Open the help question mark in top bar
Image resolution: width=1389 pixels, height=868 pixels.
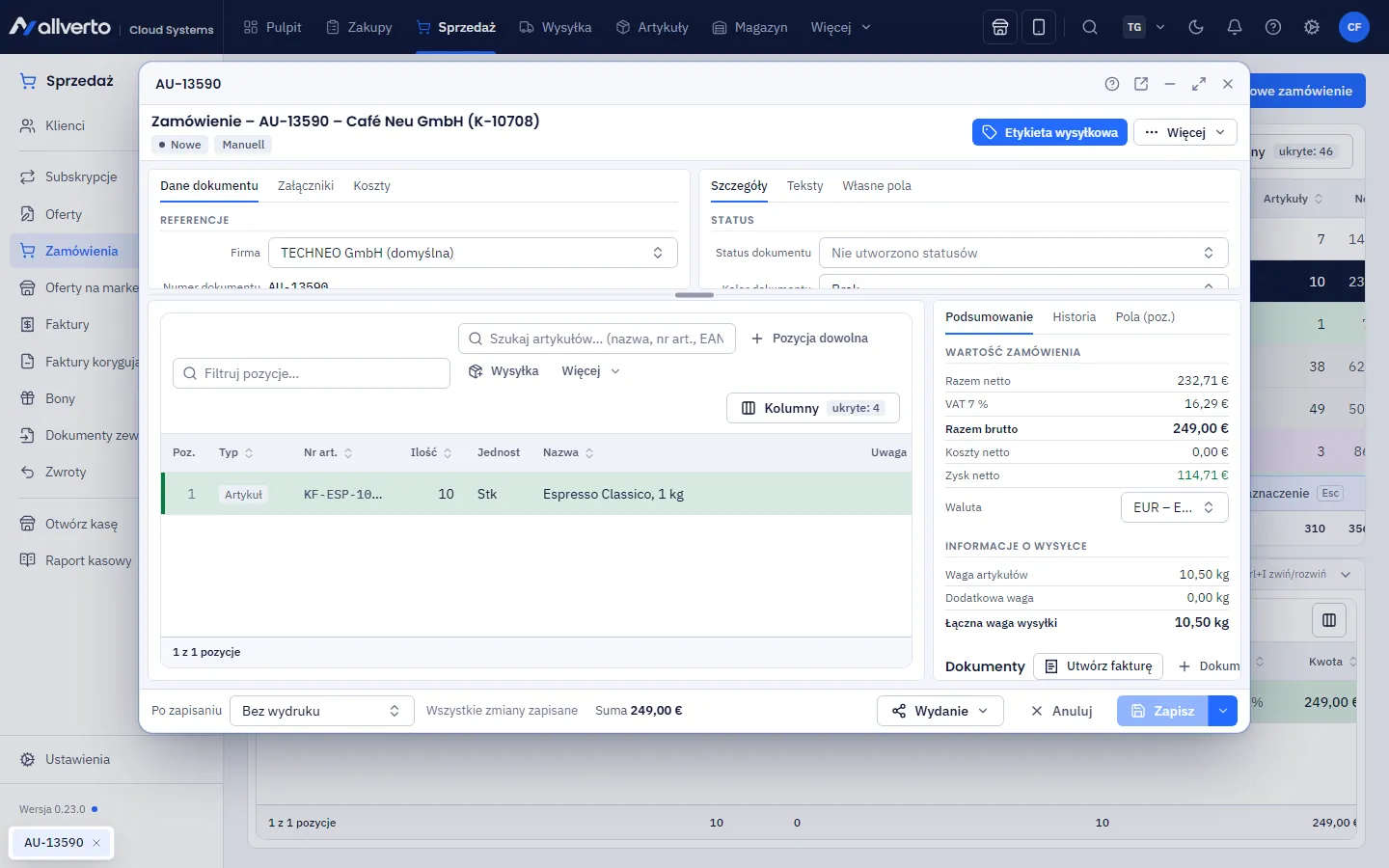tap(1273, 27)
